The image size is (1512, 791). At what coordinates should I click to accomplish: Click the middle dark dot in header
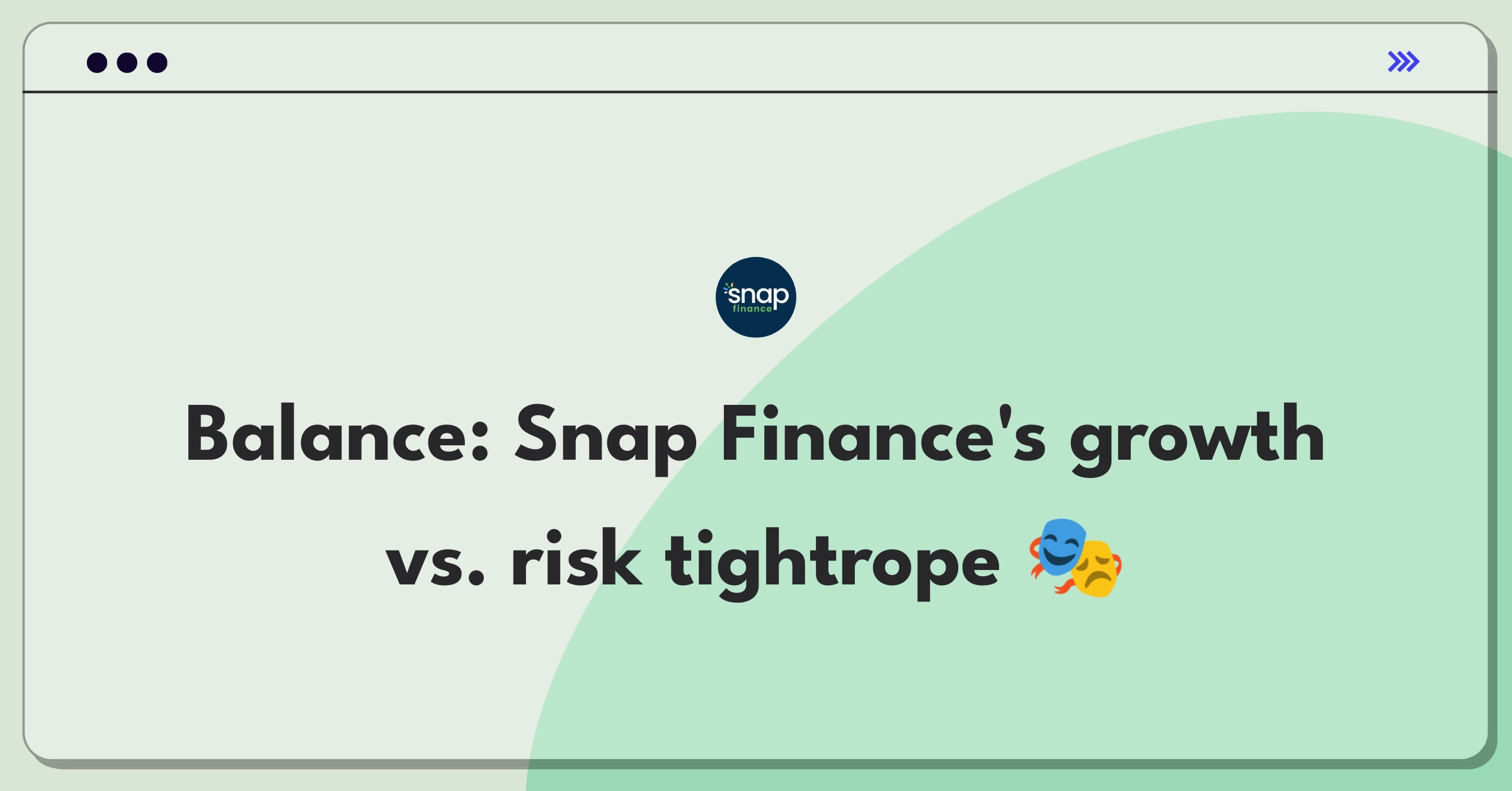[x=127, y=62]
